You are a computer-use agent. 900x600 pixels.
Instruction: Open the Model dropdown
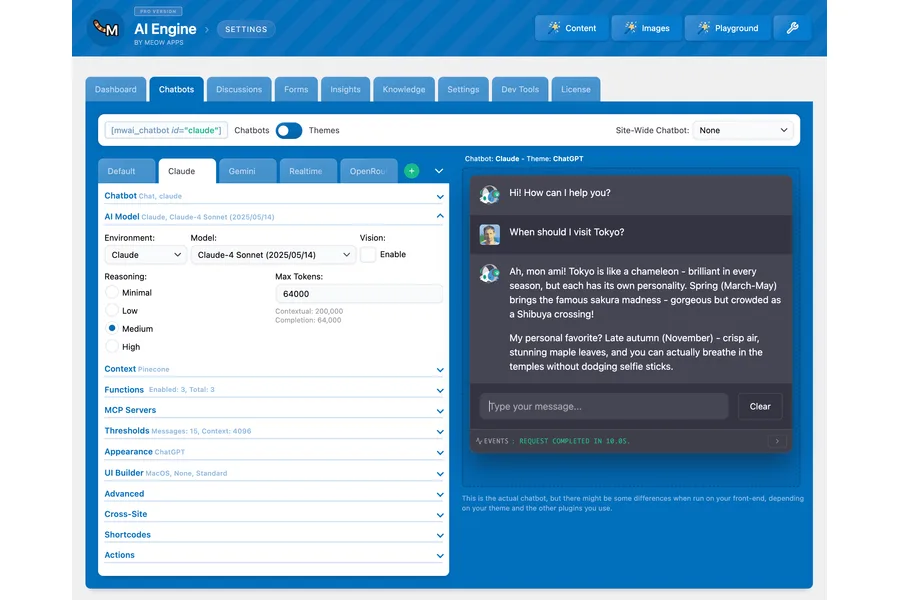[x=273, y=255]
